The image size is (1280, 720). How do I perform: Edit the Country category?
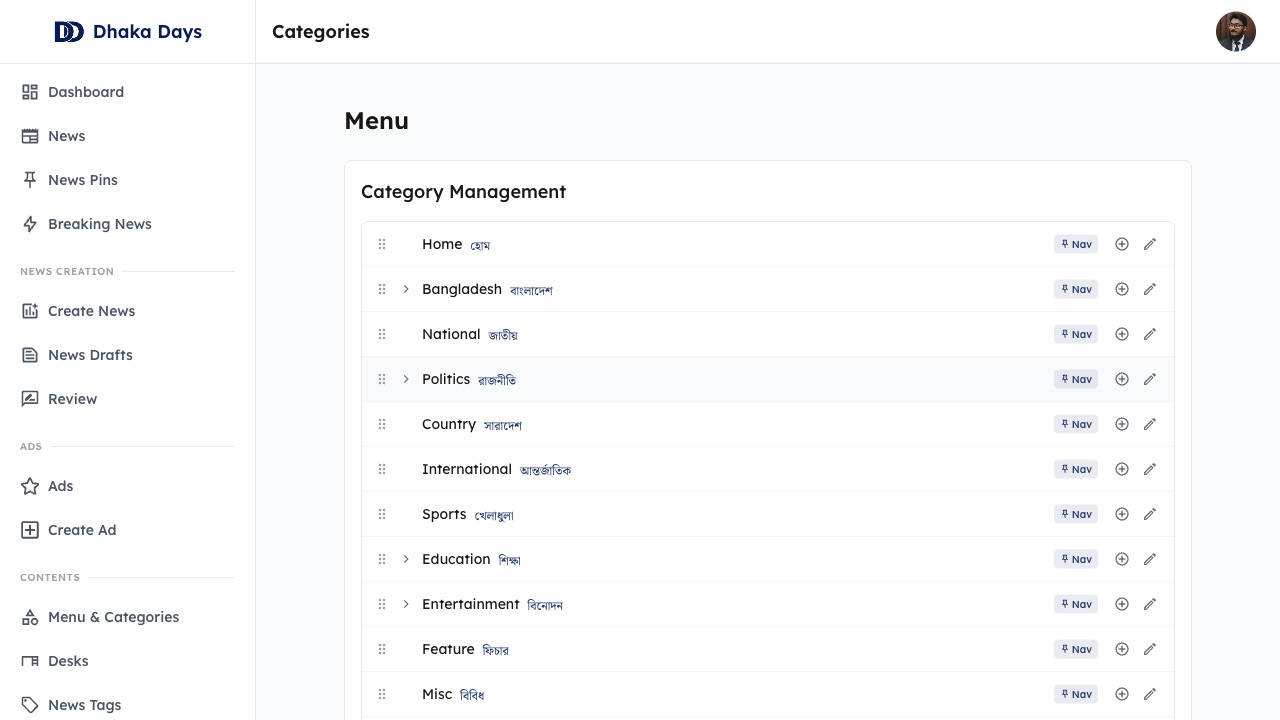click(1150, 424)
